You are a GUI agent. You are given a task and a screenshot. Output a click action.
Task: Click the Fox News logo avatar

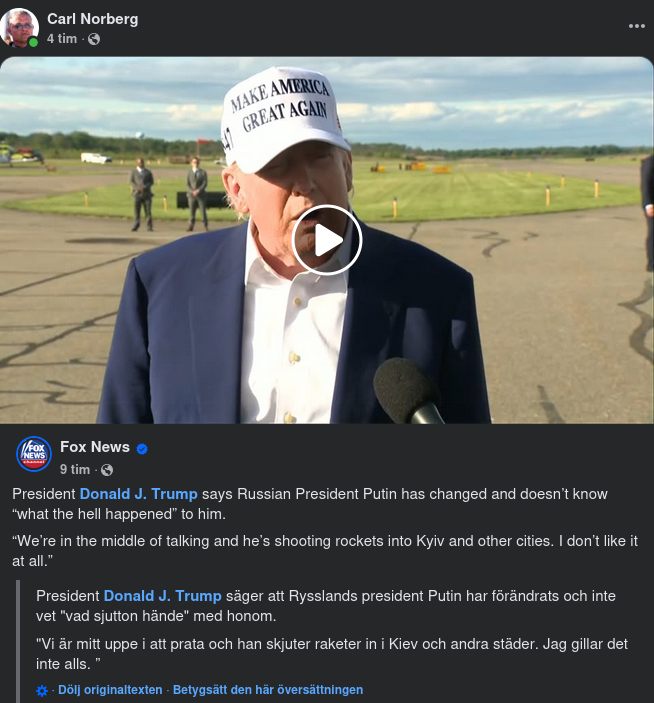tap(34, 454)
